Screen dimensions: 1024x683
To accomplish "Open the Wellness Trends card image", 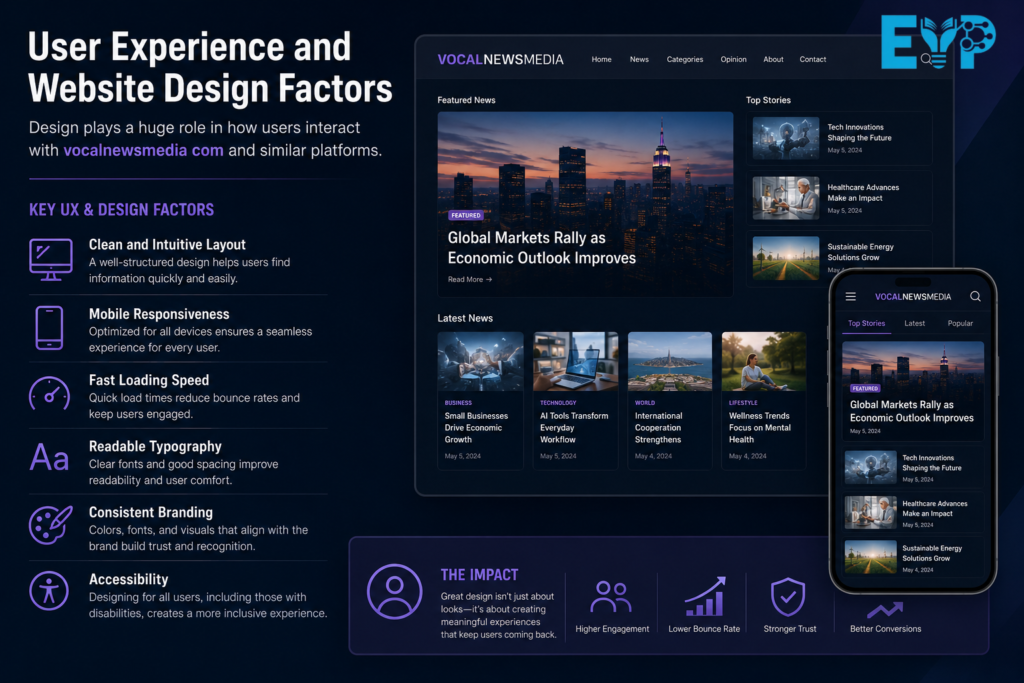I will click(763, 361).
